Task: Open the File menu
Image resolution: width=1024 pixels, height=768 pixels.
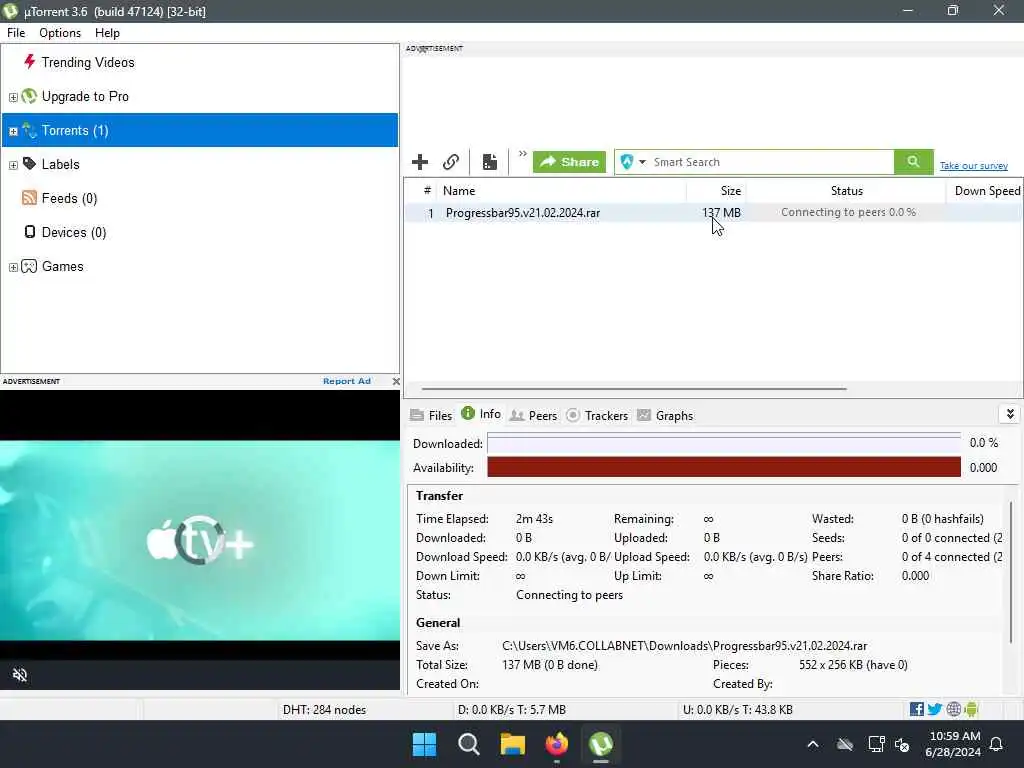Action: tap(16, 33)
